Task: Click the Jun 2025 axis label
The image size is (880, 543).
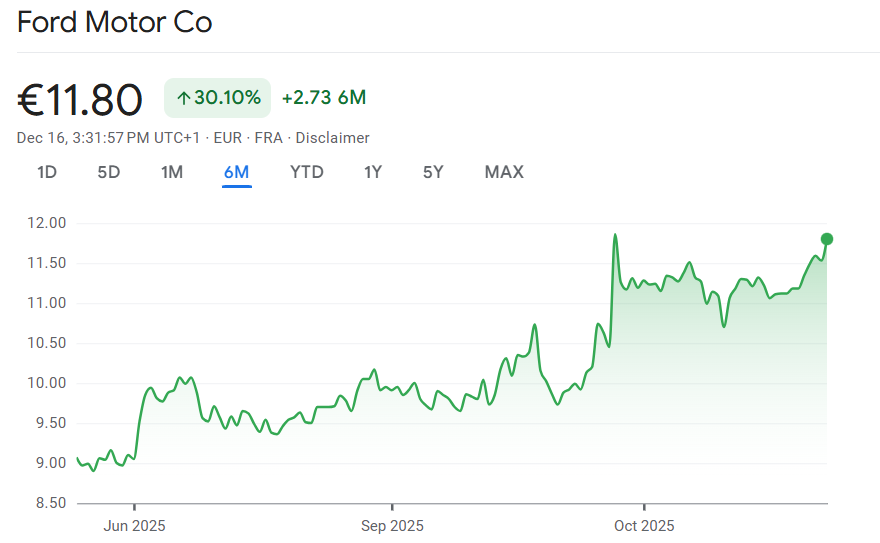Action: (x=135, y=525)
